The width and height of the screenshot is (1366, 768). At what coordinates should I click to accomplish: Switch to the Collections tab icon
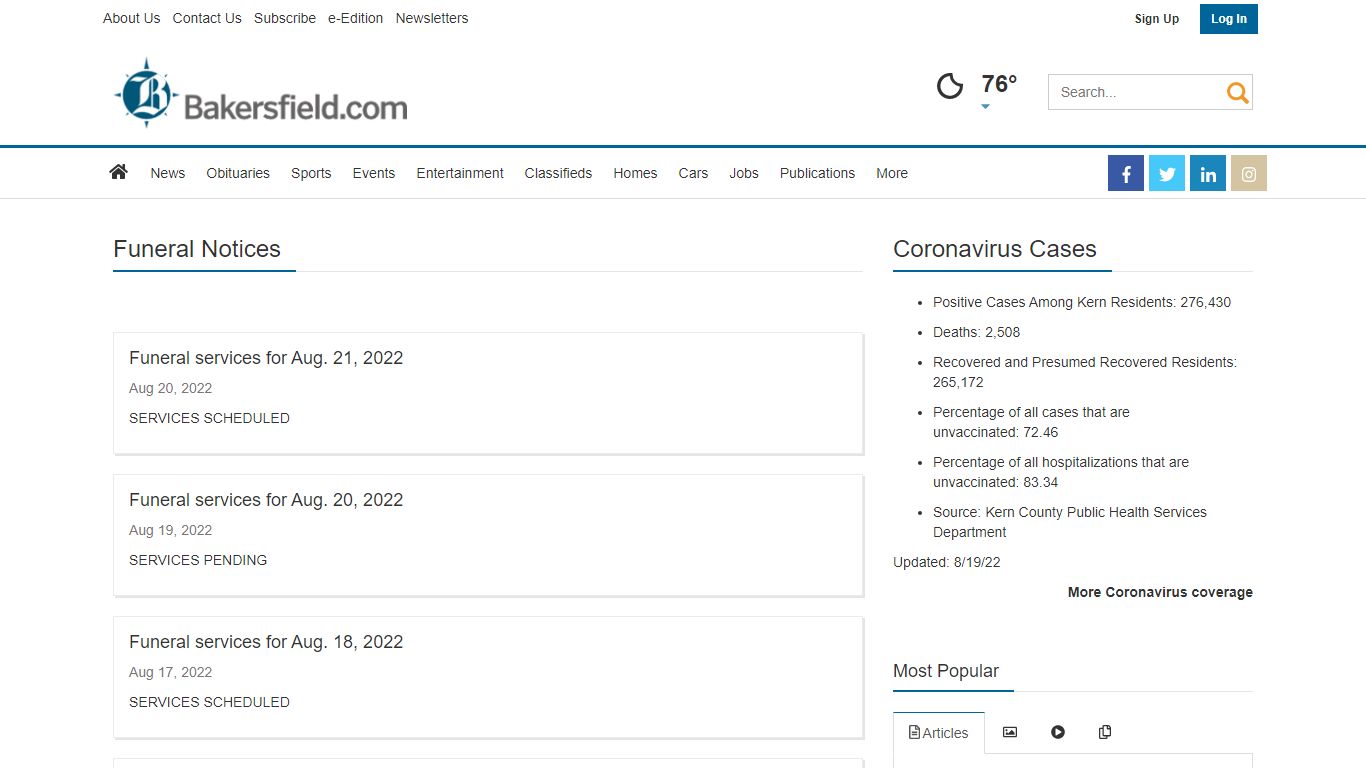tap(1105, 732)
